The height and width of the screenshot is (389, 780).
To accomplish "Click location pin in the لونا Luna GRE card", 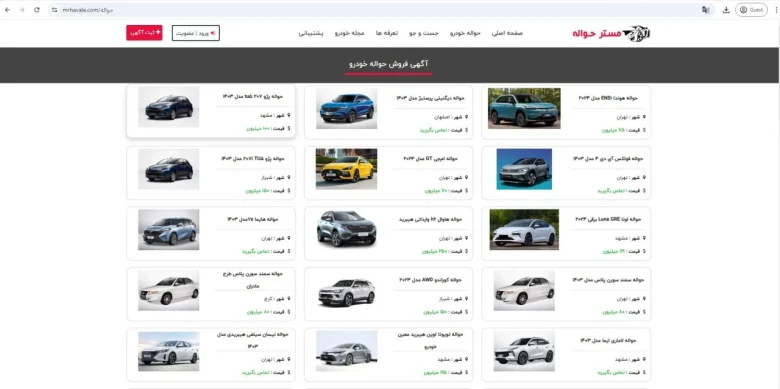I will [x=644, y=238].
